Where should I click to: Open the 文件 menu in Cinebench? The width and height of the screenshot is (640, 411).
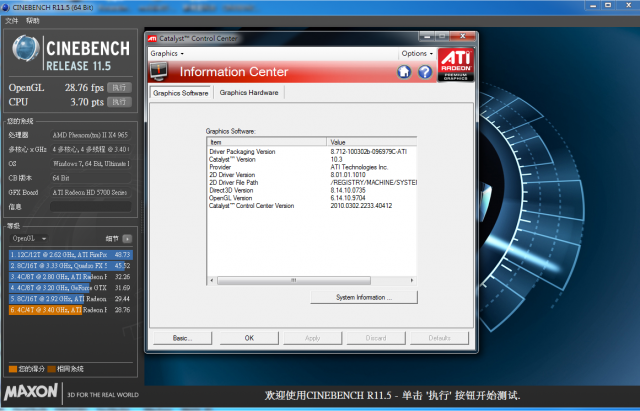pyautogui.click(x=11, y=20)
